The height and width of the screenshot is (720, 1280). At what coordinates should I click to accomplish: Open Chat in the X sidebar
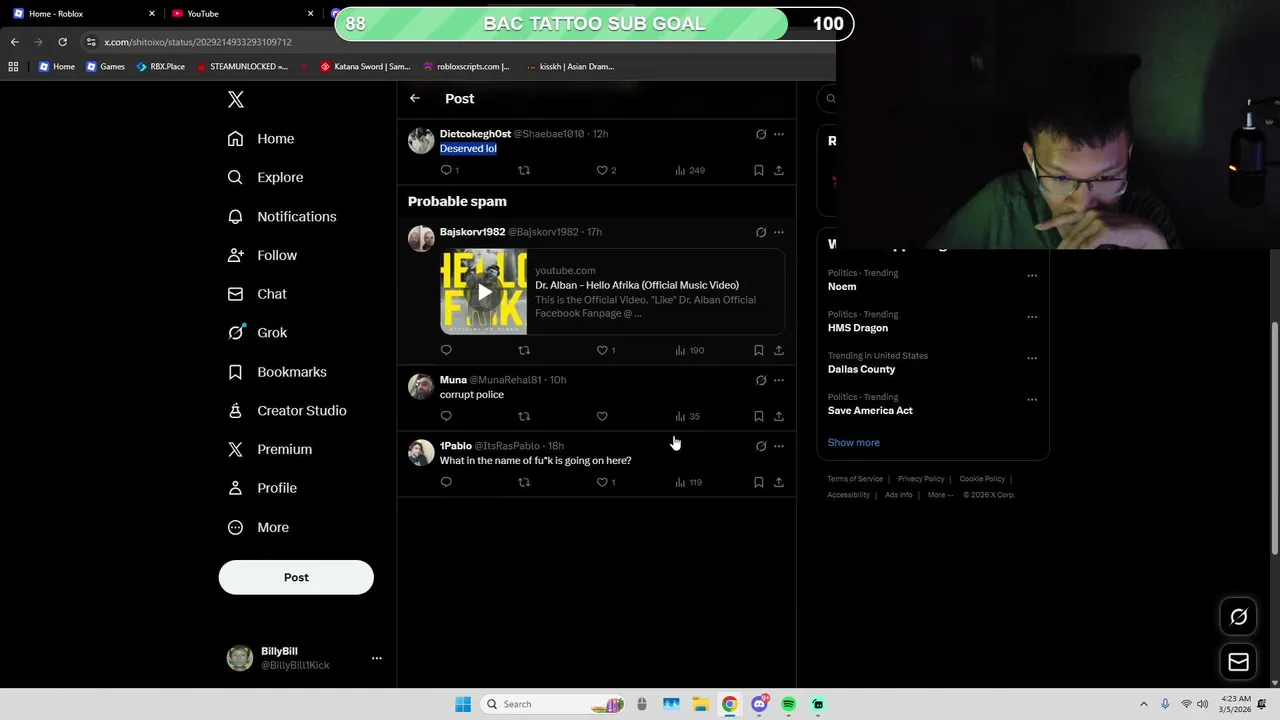pos(257,294)
